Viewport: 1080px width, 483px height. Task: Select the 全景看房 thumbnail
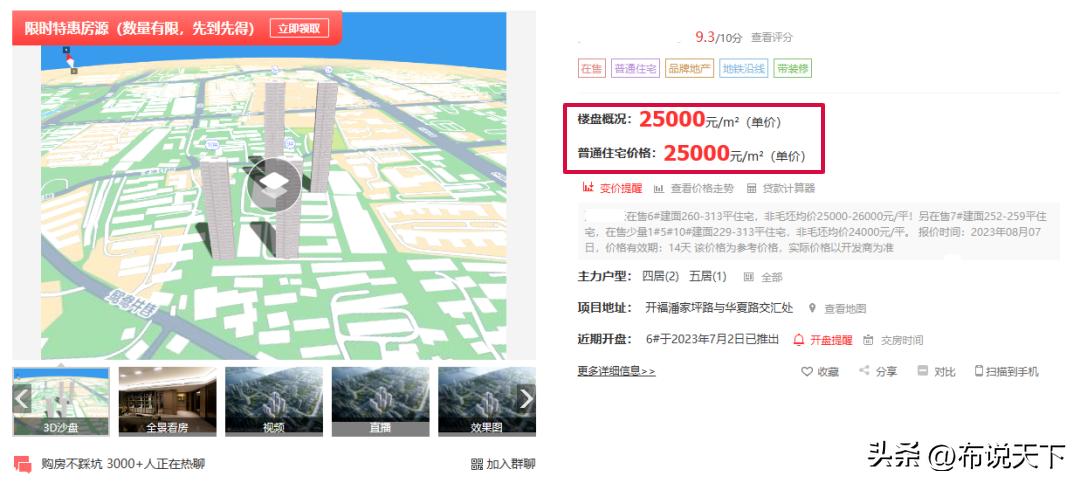coord(167,402)
